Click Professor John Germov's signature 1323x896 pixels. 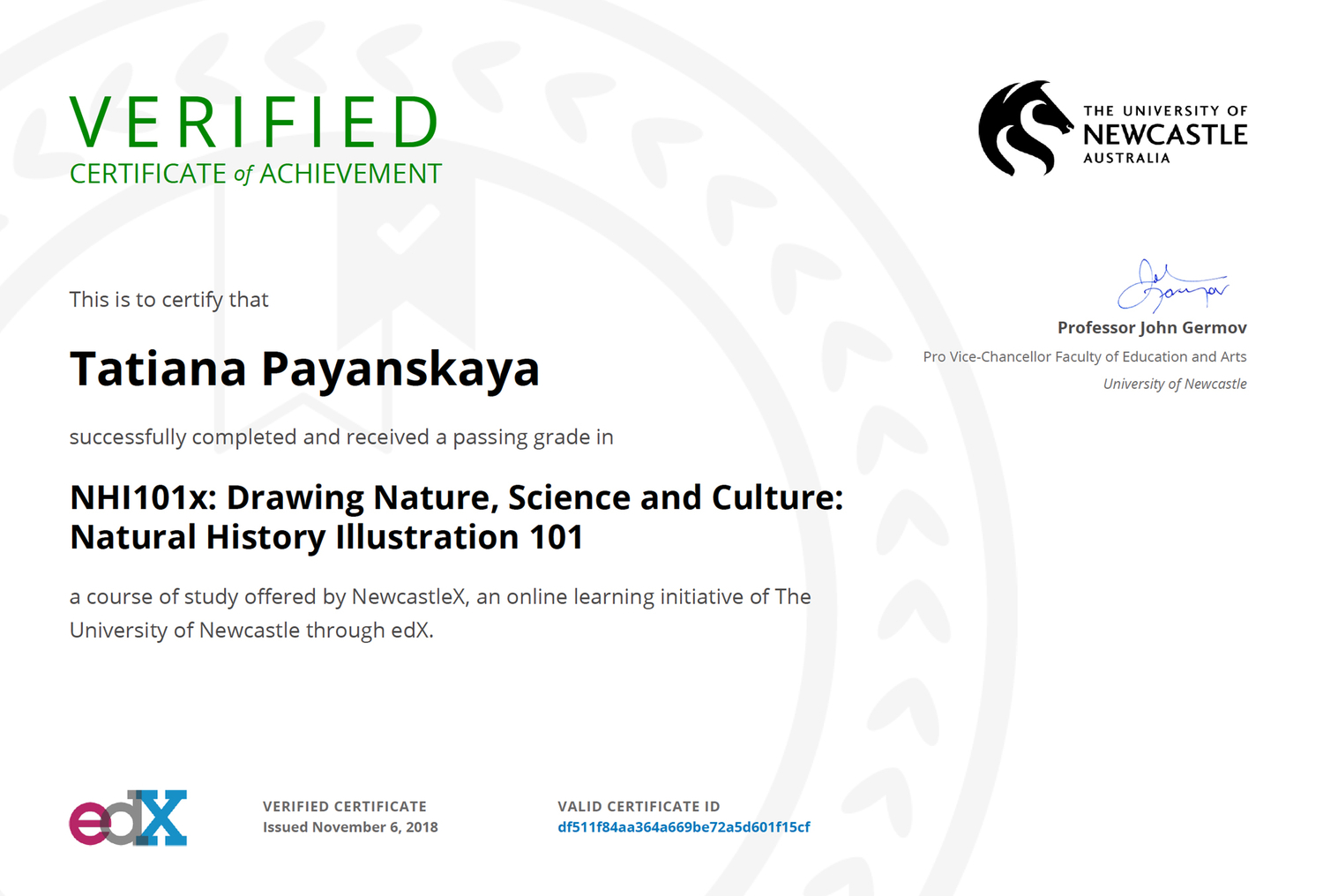point(1172,286)
